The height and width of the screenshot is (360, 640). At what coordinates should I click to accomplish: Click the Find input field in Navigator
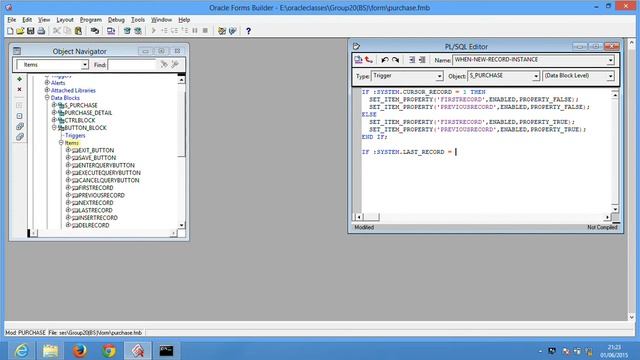[132, 64]
